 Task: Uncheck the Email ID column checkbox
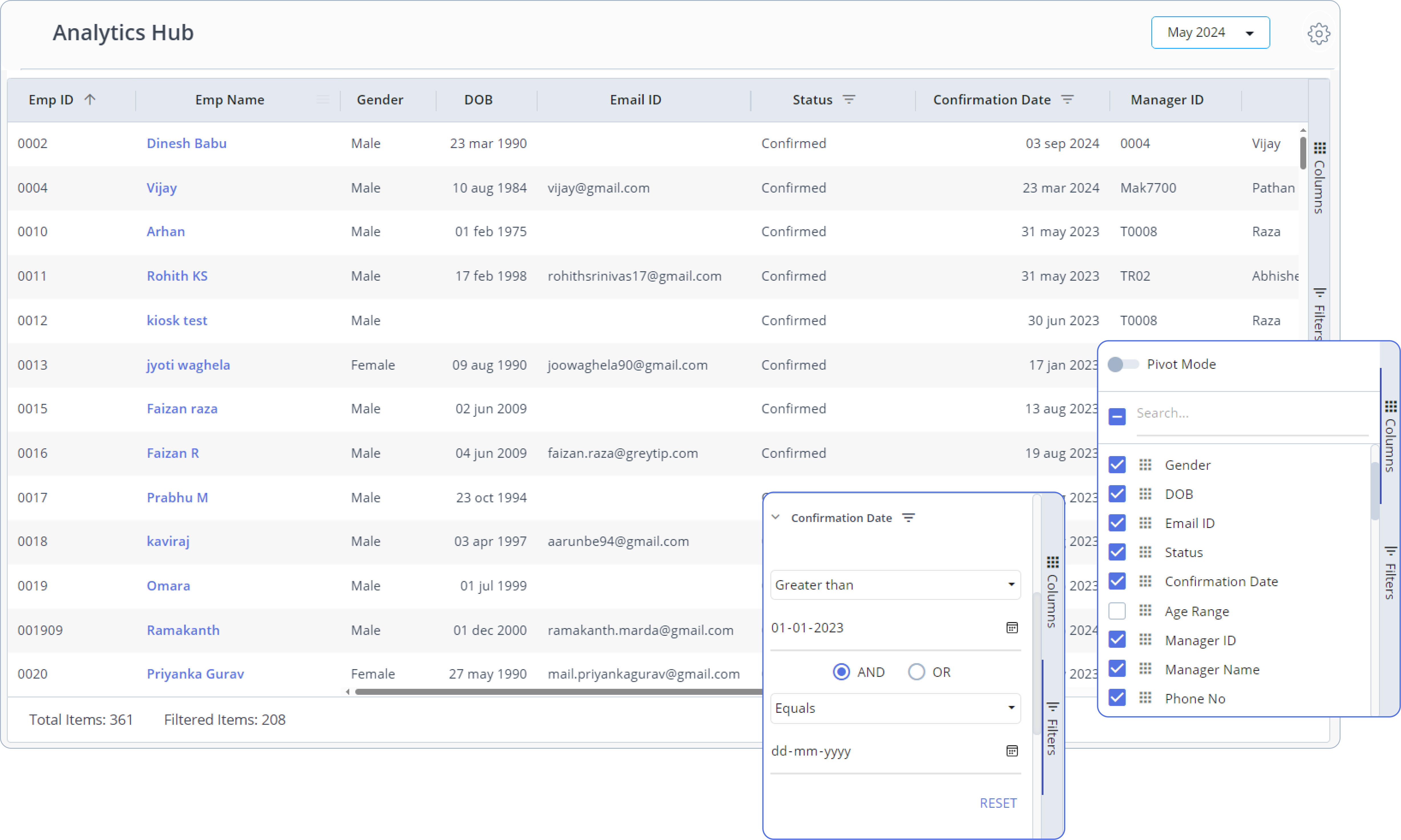click(1117, 523)
